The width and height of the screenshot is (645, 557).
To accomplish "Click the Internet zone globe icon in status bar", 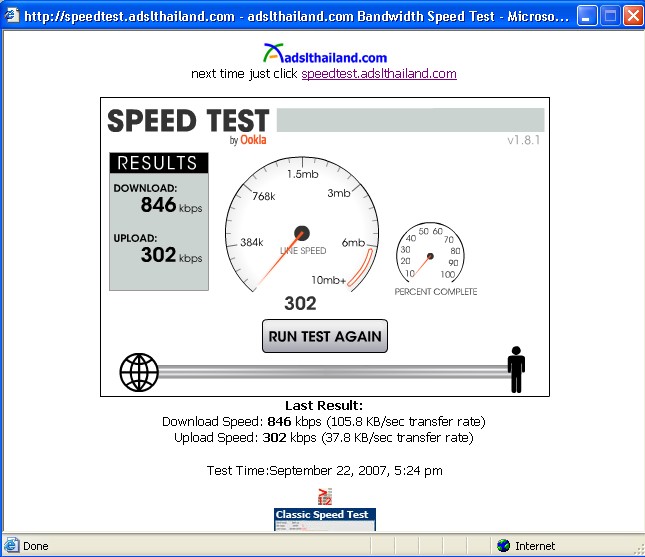I will point(503,545).
